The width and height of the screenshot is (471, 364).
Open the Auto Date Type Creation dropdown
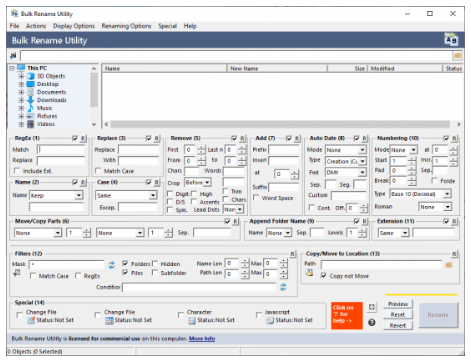[x=362, y=161]
